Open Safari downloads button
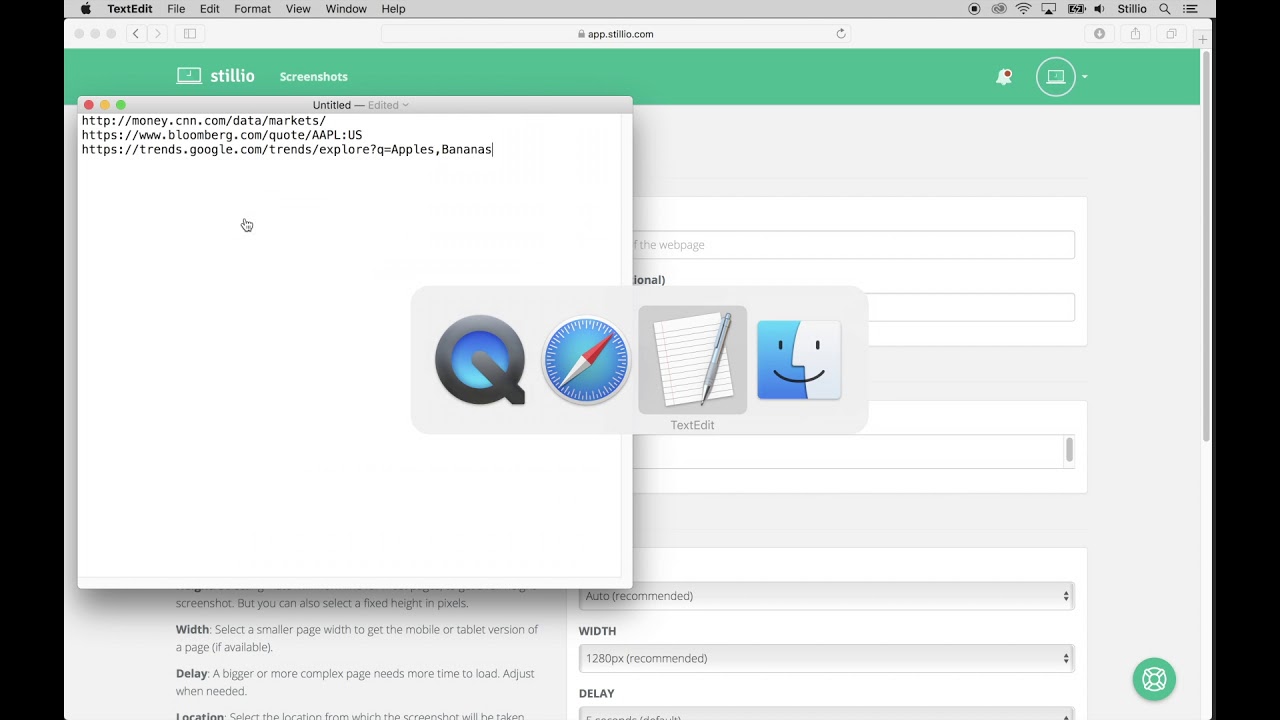Viewport: 1280px width, 720px height. coord(1100,34)
